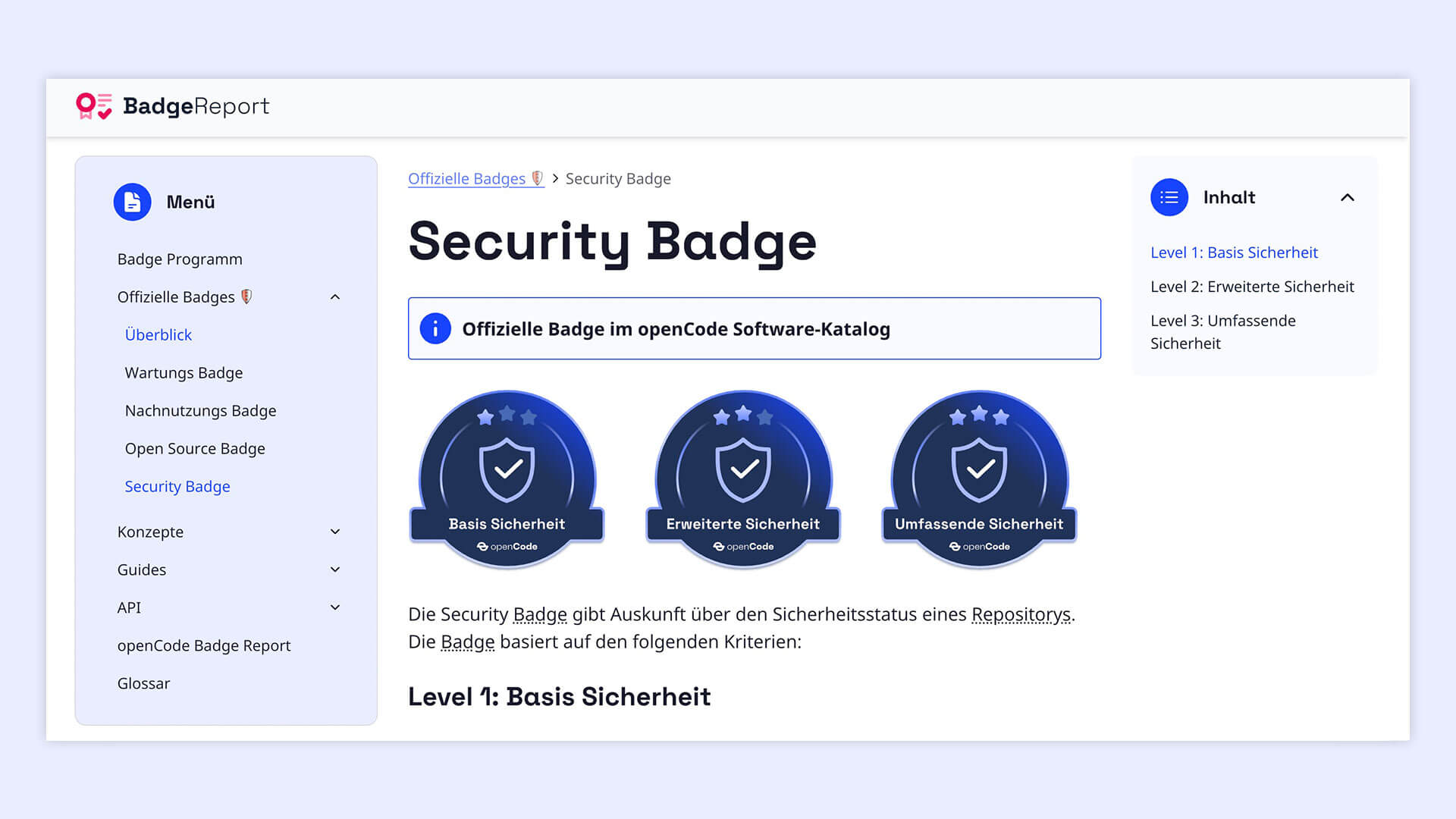
Task: Click the info icon in the notice box
Action: click(435, 329)
